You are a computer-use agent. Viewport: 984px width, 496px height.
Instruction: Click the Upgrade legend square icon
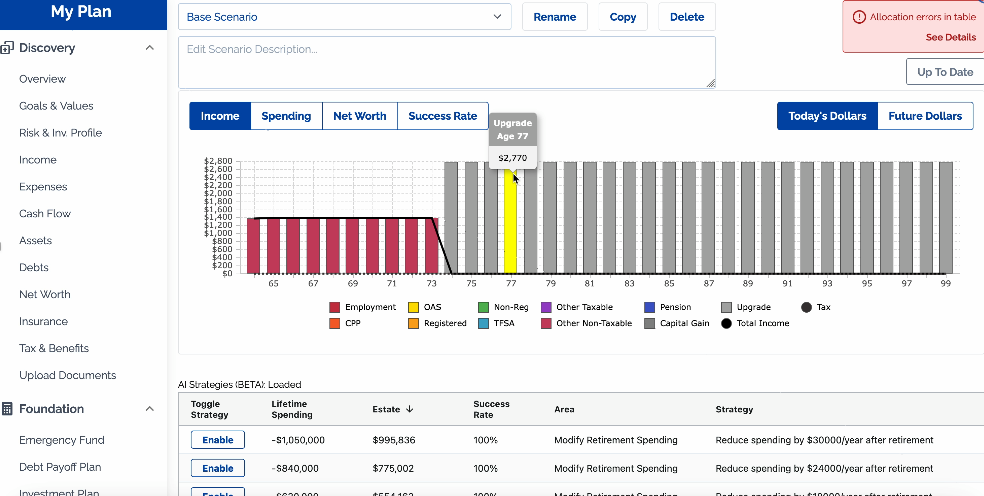click(727, 307)
